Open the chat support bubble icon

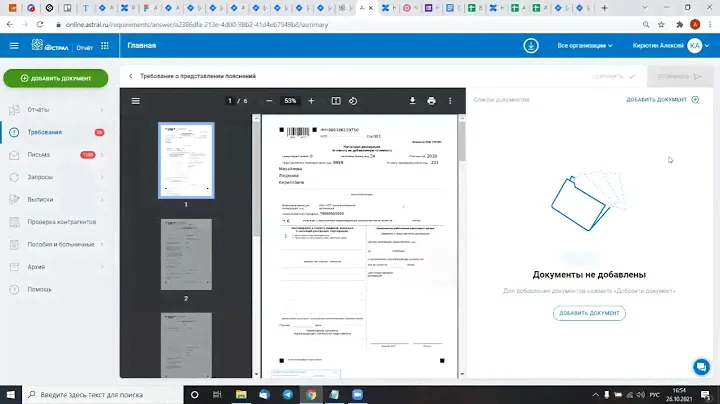(x=700, y=366)
